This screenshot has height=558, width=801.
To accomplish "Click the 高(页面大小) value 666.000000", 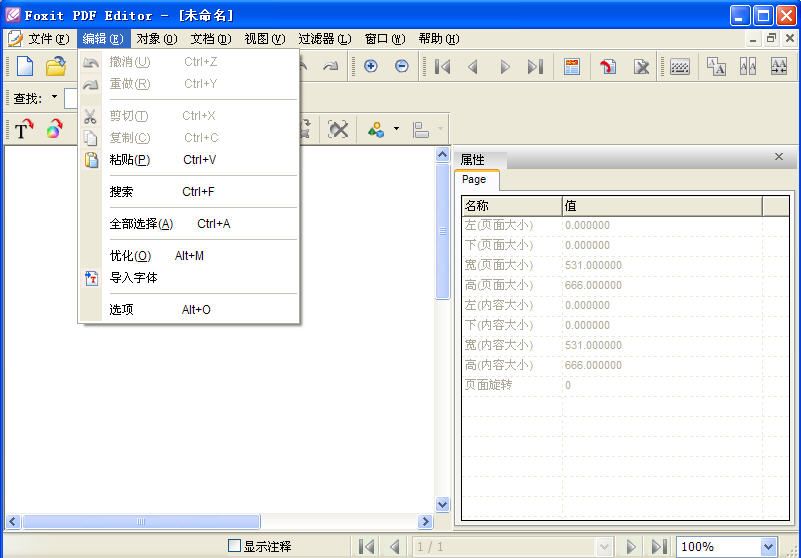I will coord(593,285).
